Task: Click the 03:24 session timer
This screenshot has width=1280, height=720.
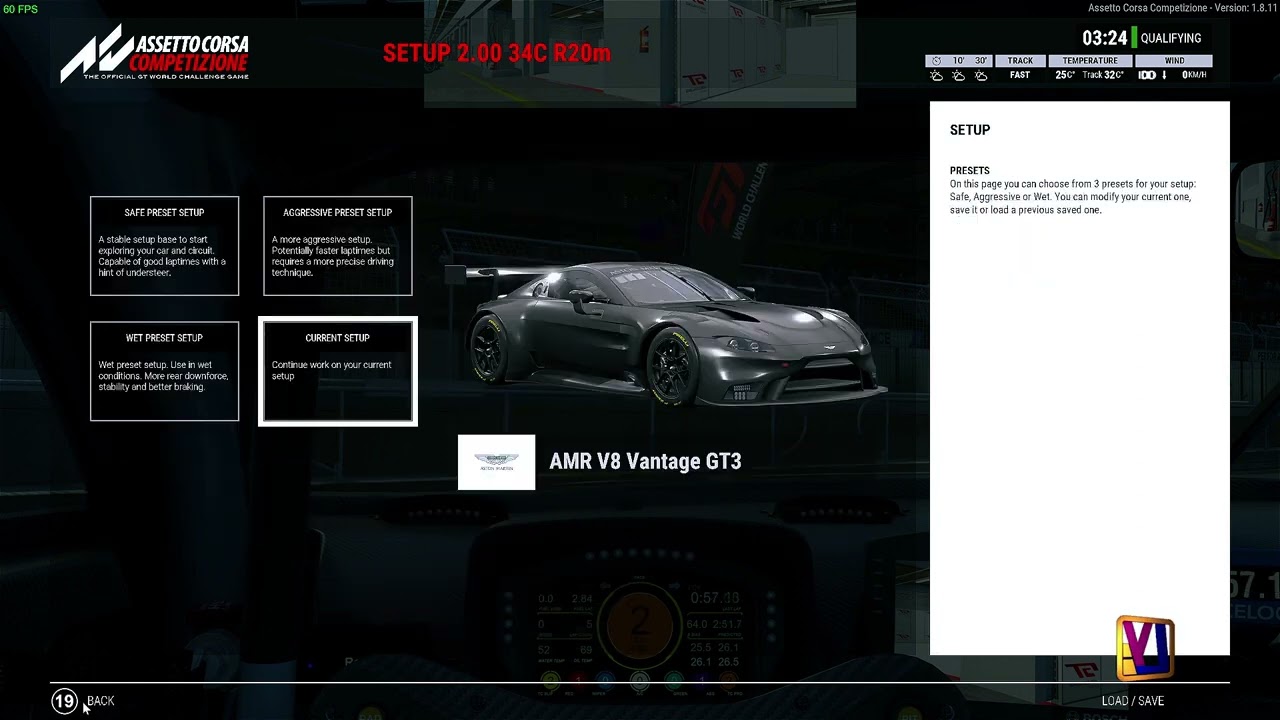Action: [x=1104, y=38]
